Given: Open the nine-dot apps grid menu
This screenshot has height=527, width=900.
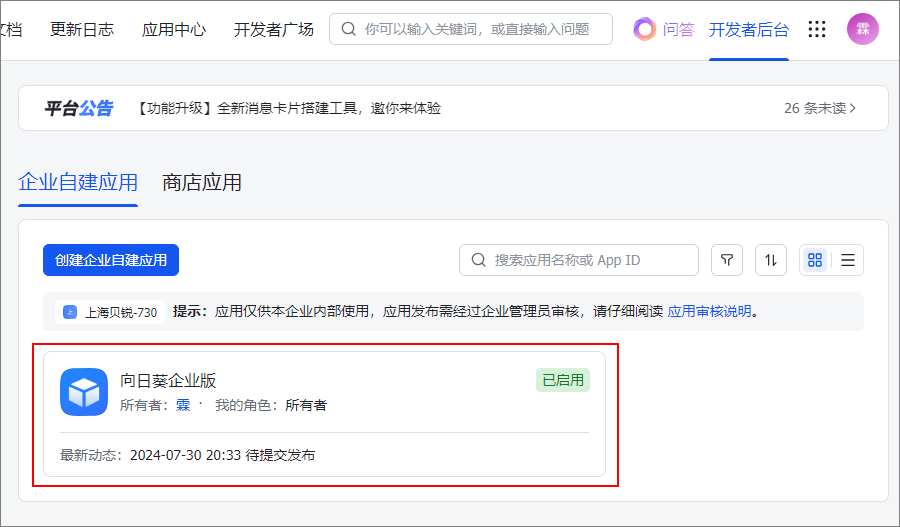Looking at the screenshot, I should [x=817, y=29].
